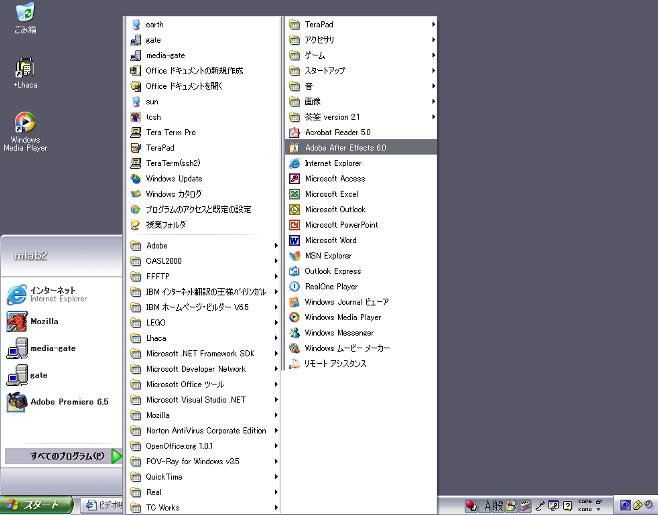Click the red ball tray icon

click(471, 505)
